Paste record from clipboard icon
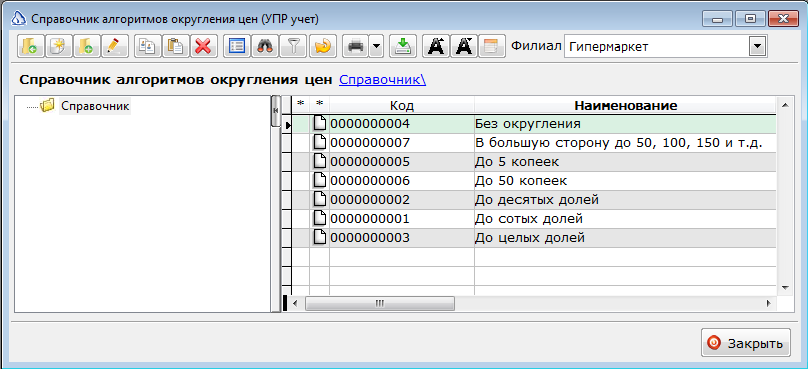 [175, 46]
